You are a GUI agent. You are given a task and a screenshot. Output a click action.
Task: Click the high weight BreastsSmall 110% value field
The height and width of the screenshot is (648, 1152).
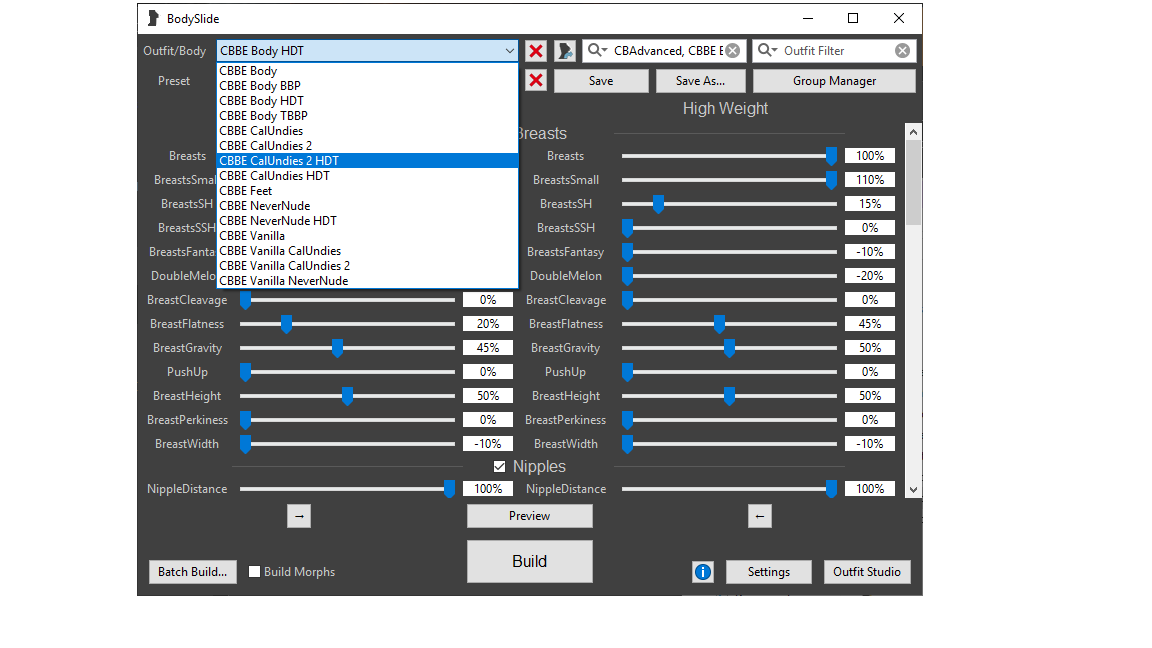[x=870, y=180]
